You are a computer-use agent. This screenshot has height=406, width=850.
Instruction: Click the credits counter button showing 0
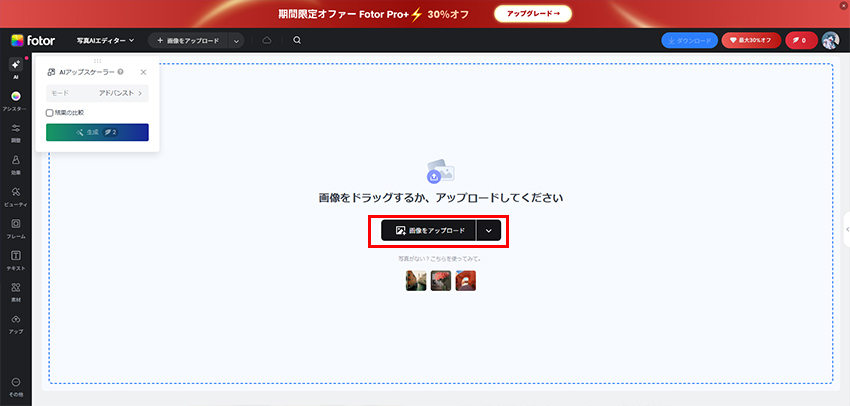click(801, 41)
